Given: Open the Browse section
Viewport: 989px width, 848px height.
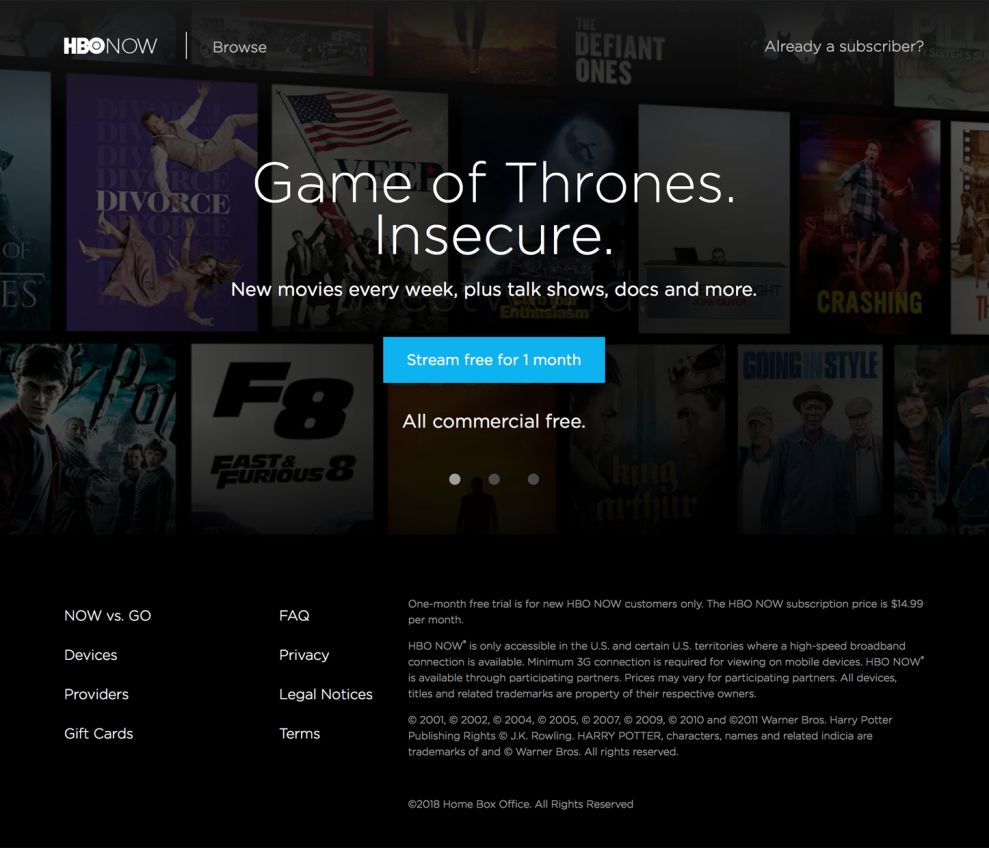Looking at the screenshot, I should tap(239, 46).
